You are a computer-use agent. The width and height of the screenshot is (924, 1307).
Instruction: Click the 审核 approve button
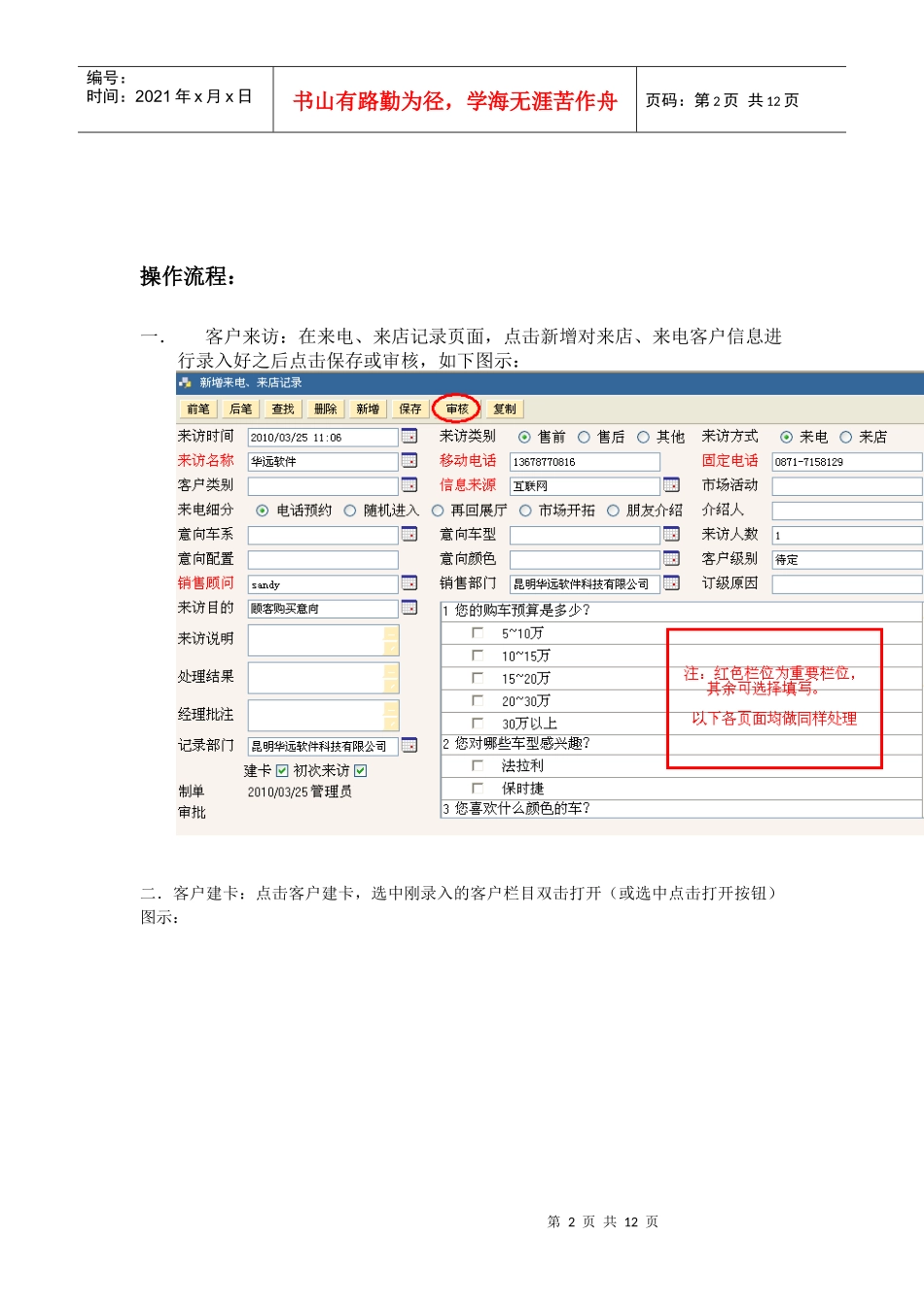(457, 409)
